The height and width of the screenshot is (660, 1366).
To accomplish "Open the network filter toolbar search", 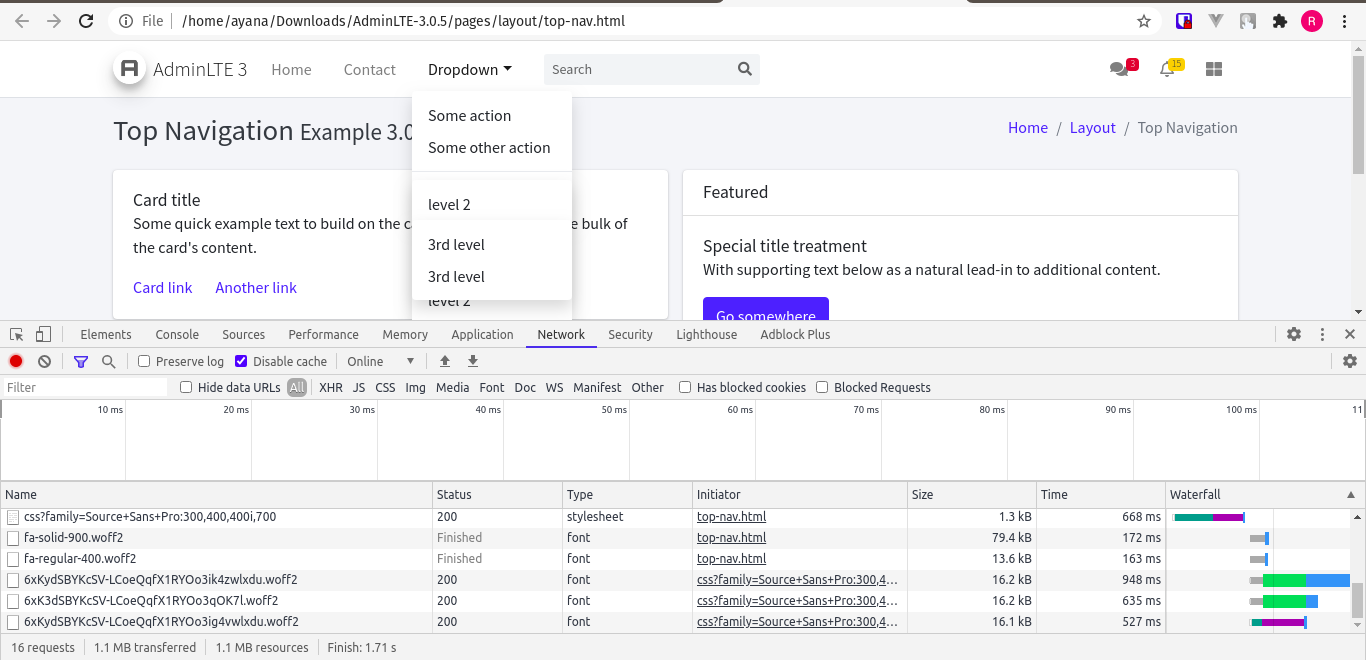I will click(108, 361).
